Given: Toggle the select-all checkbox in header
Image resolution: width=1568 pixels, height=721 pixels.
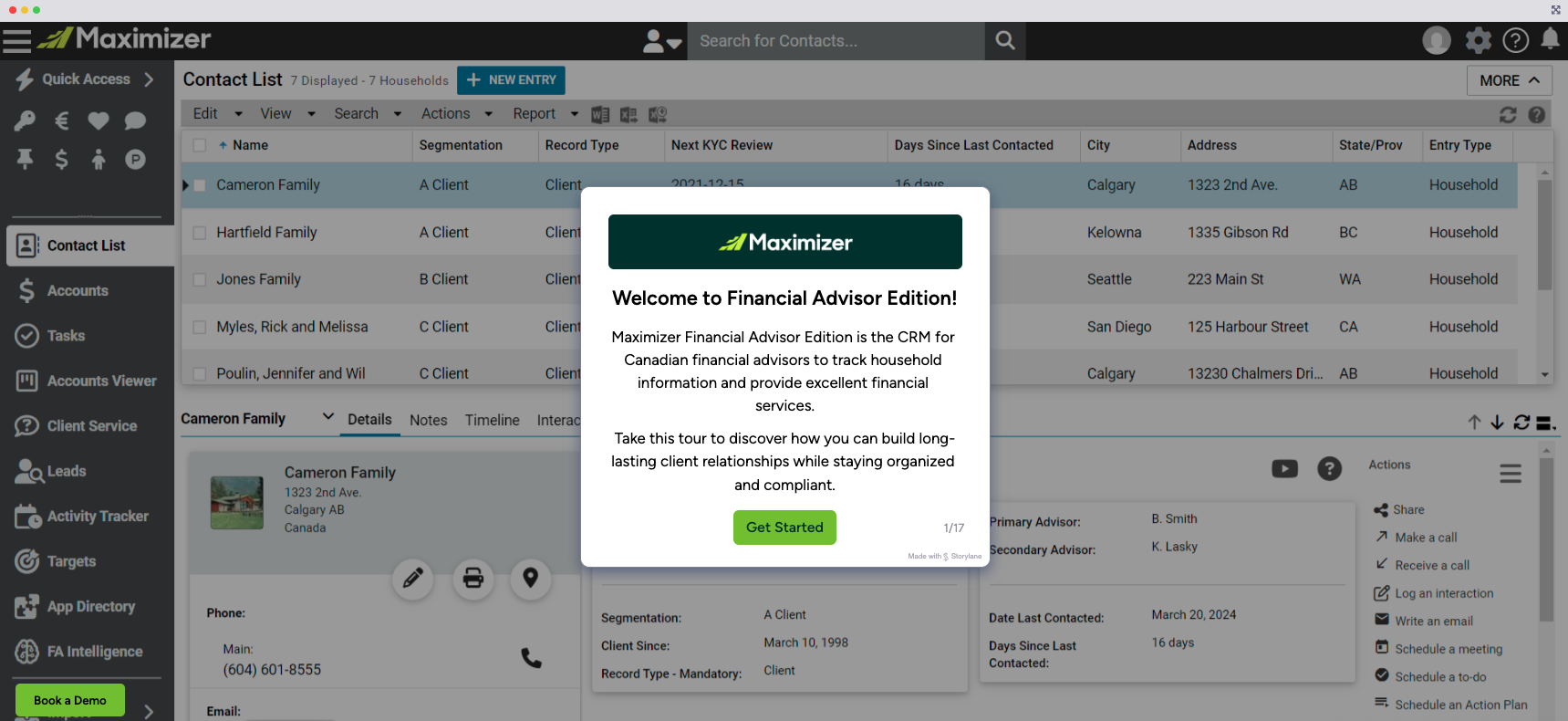Looking at the screenshot, I should click(x=200, y=145).
